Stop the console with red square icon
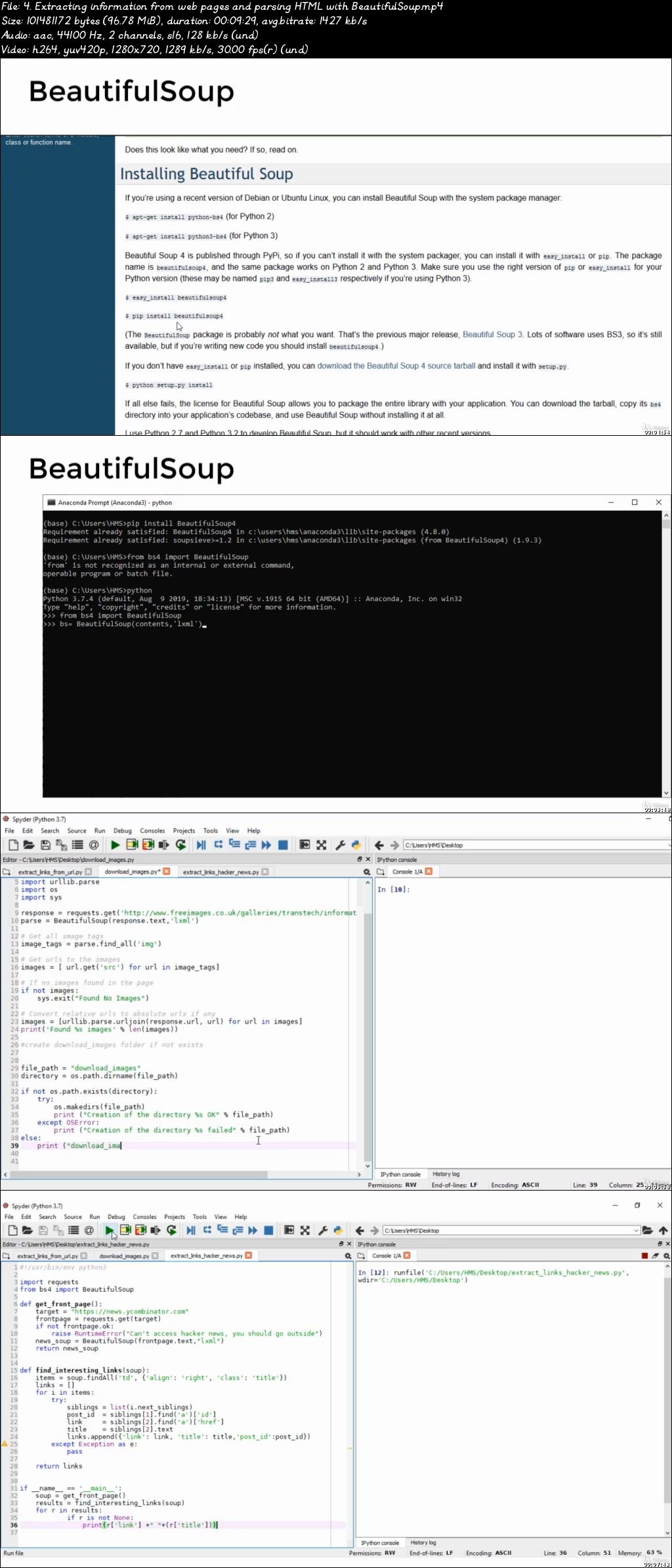Screen dimensions: 672x1568 pos(644,1256)
